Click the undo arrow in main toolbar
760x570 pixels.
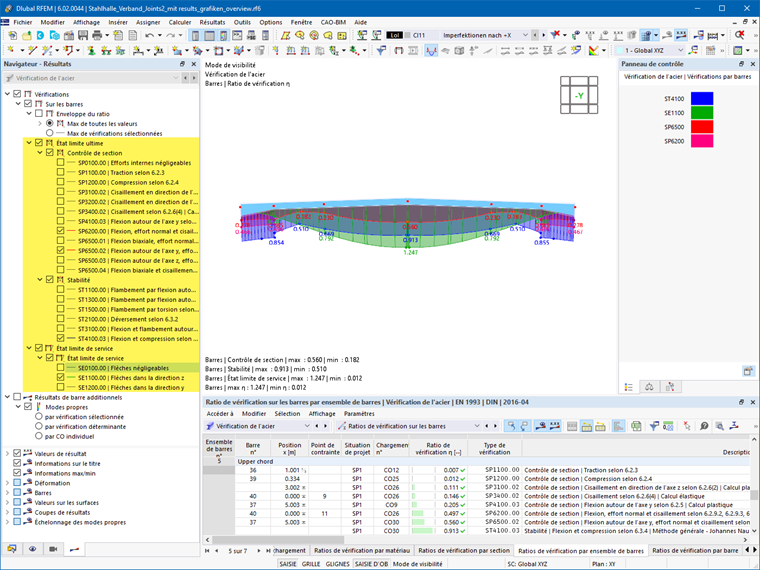point(149,35)
